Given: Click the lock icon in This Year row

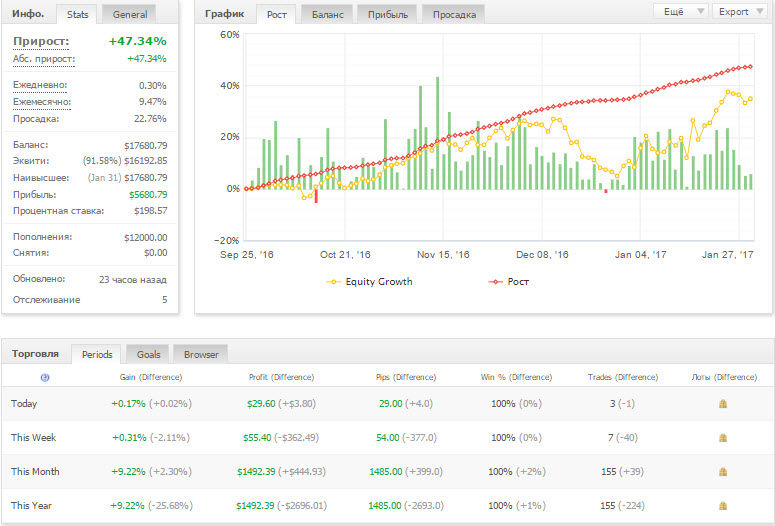Looking at the screenshot, I should pos(722,506).
